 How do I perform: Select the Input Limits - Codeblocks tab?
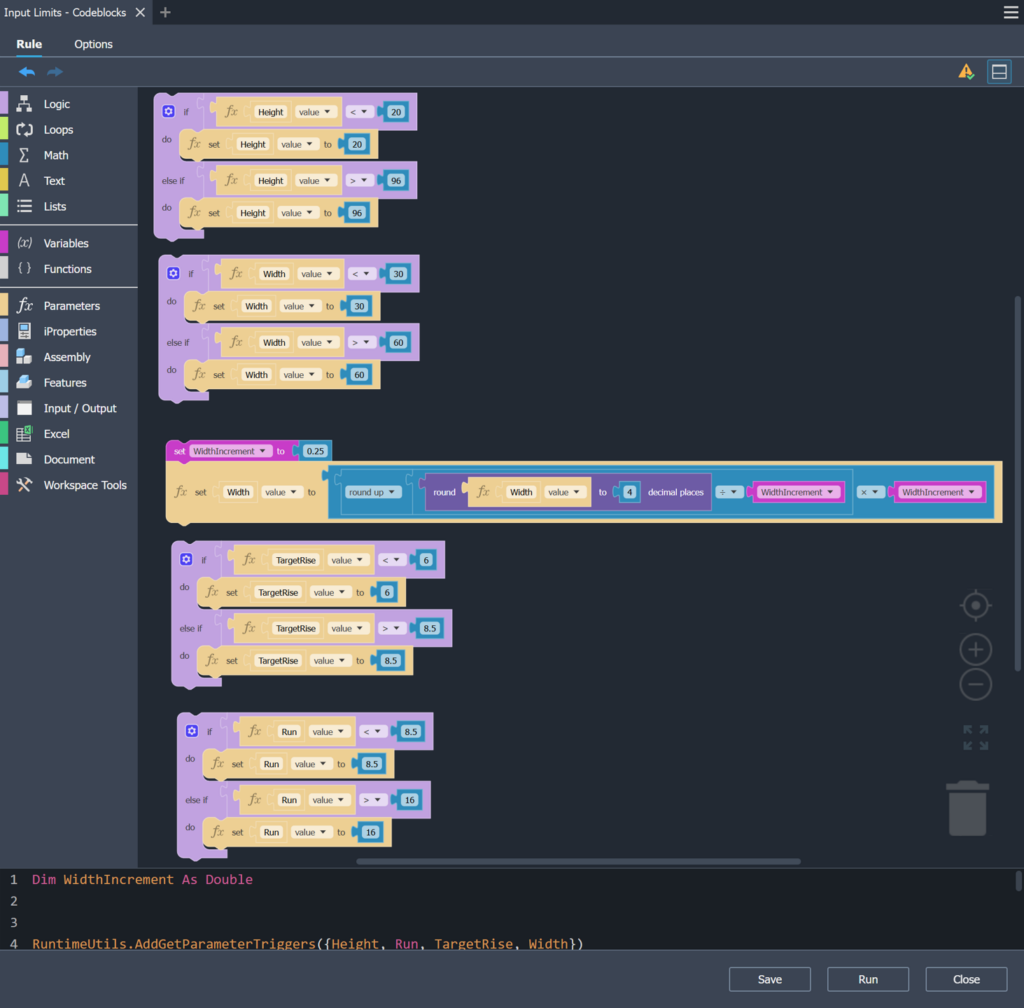click(x=65, y=12)
